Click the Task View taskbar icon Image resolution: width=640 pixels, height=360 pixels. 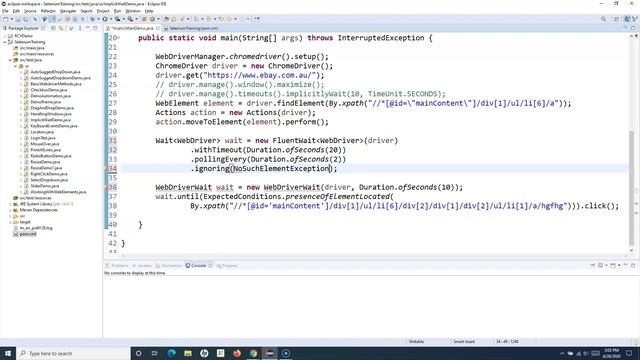point(155,353)
